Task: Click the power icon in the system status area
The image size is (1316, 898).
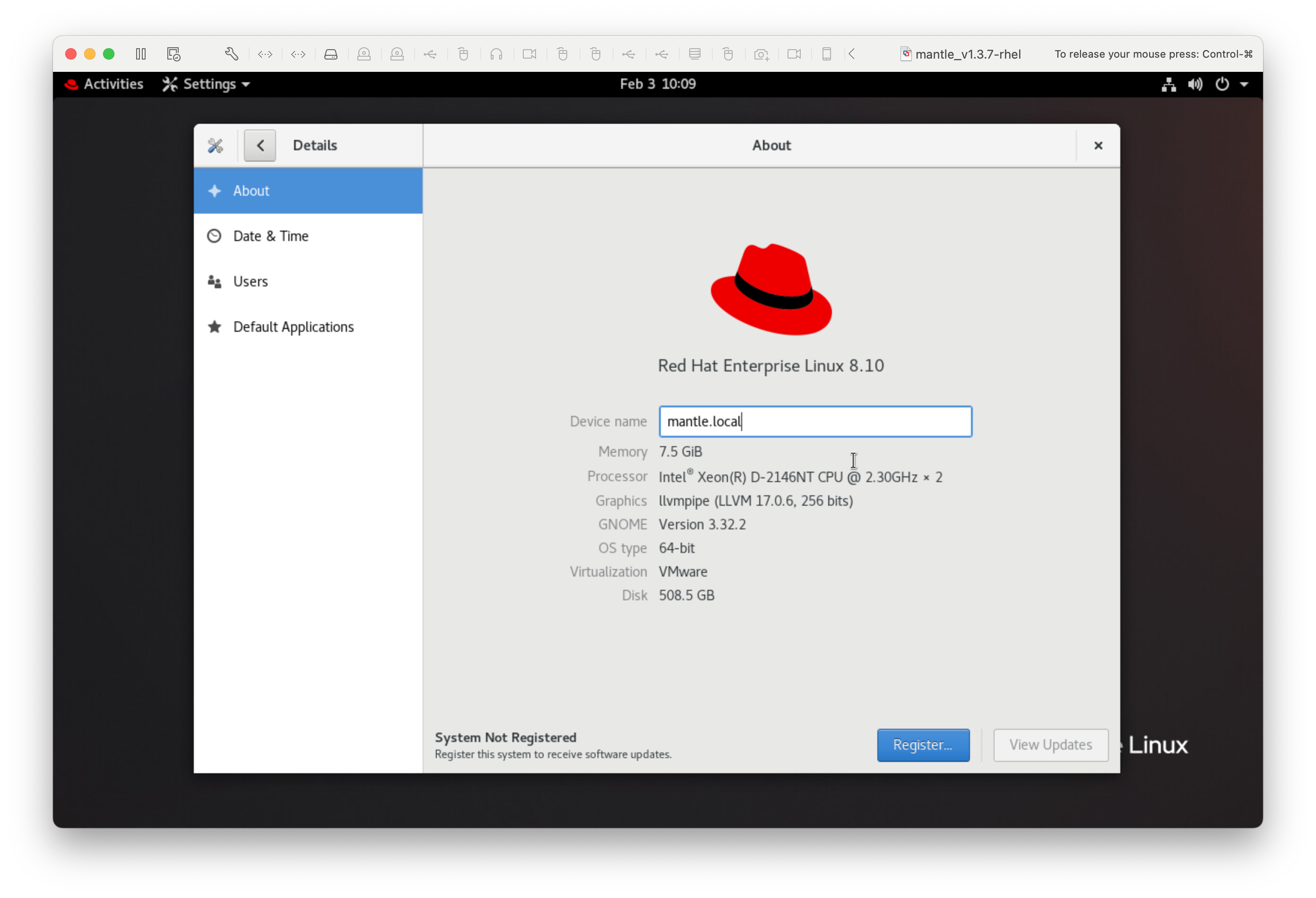Action: [1222, 84]
